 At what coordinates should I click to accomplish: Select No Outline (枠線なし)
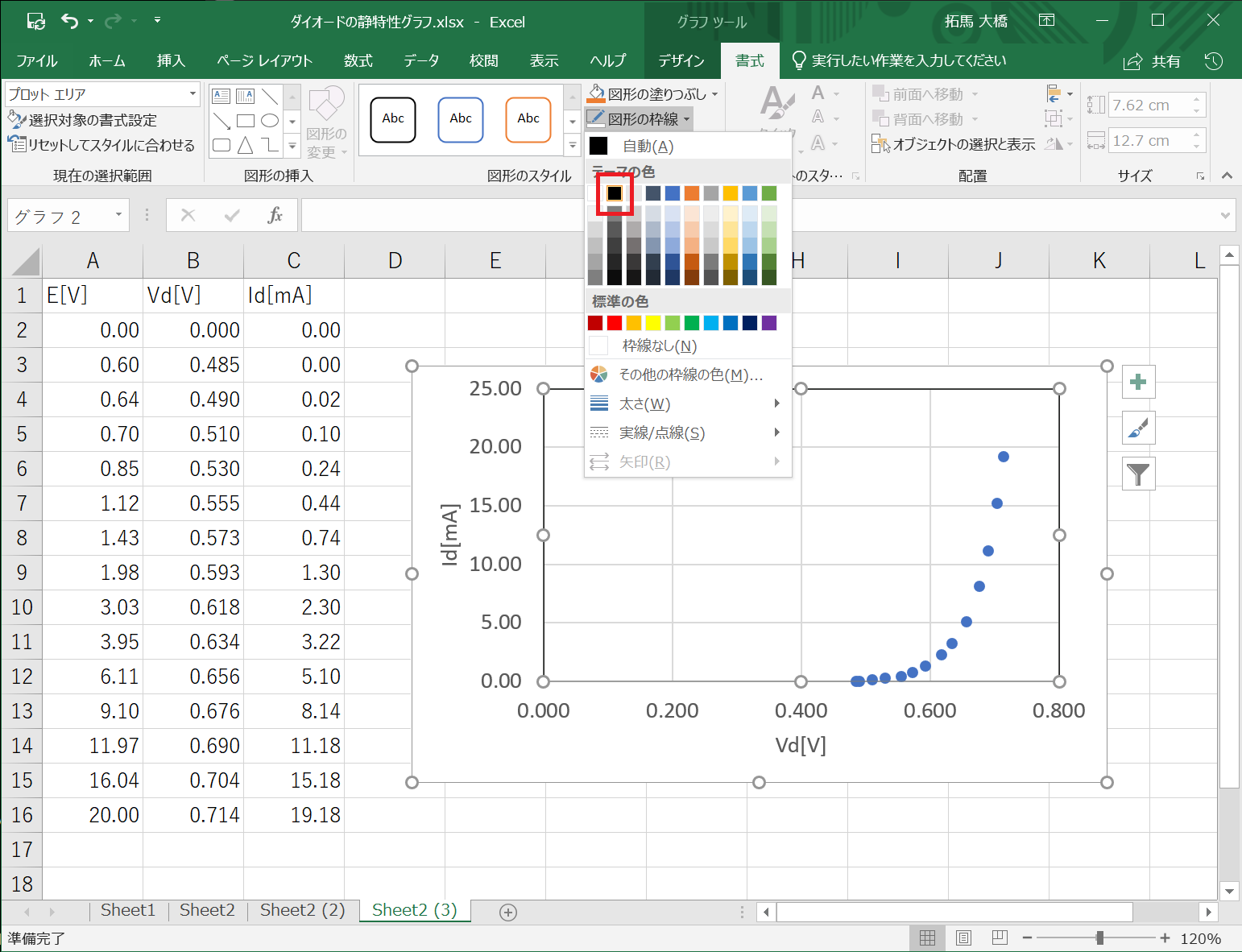(687, 346)
